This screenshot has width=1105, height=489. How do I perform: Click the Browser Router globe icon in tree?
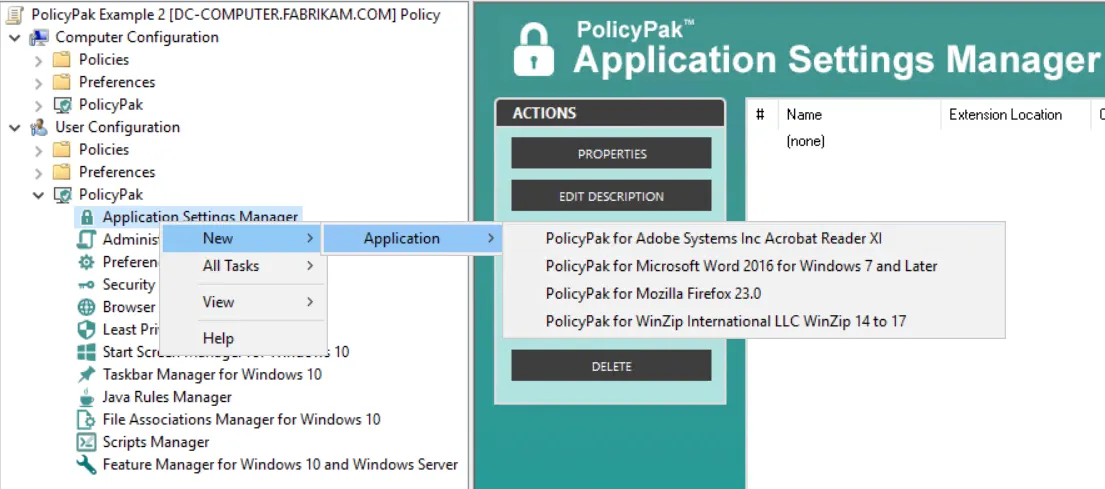pyautogui.click(x=86, y=307)
